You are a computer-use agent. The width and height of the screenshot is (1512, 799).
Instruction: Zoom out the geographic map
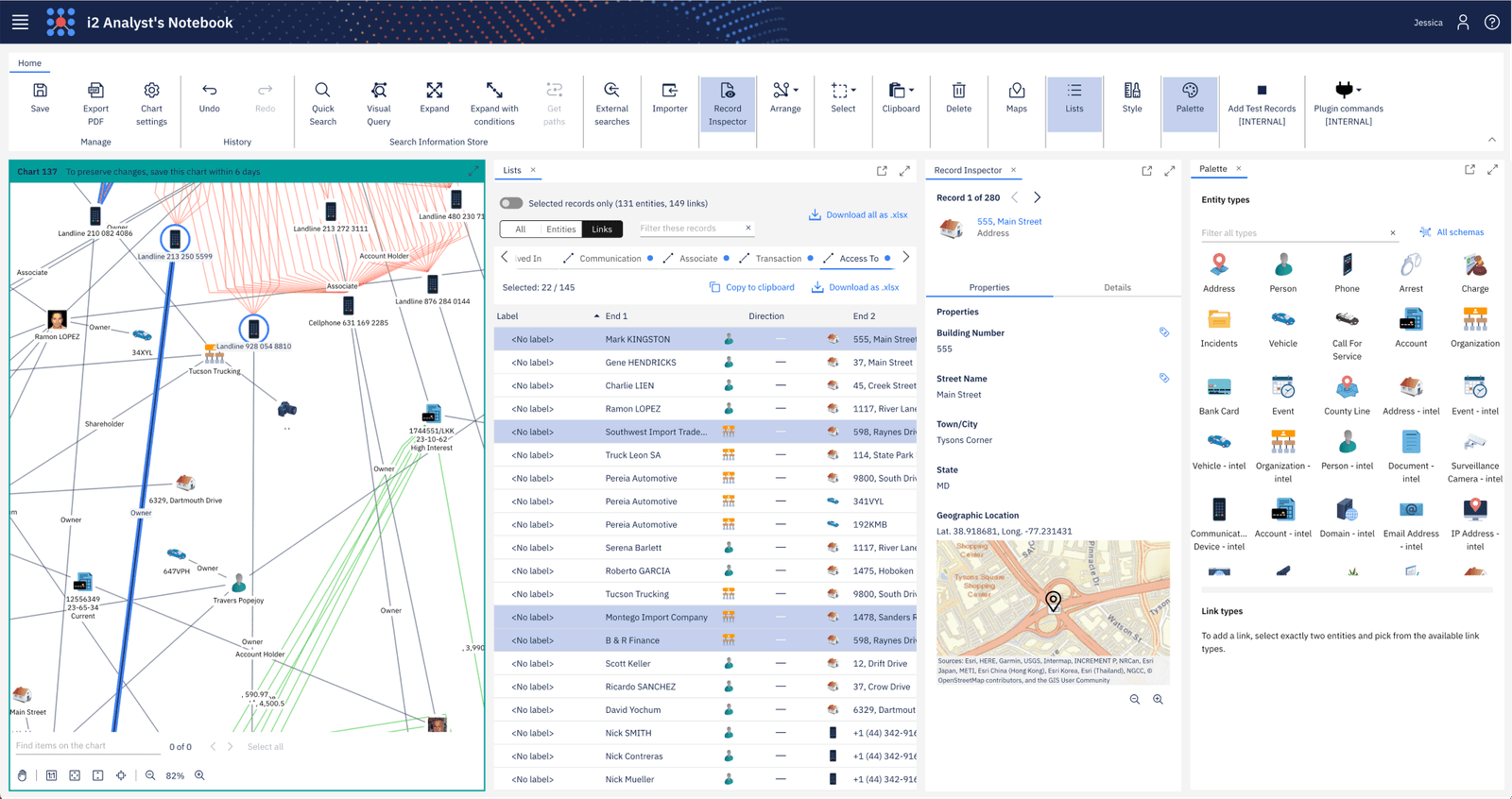[x=1135, y=700]
